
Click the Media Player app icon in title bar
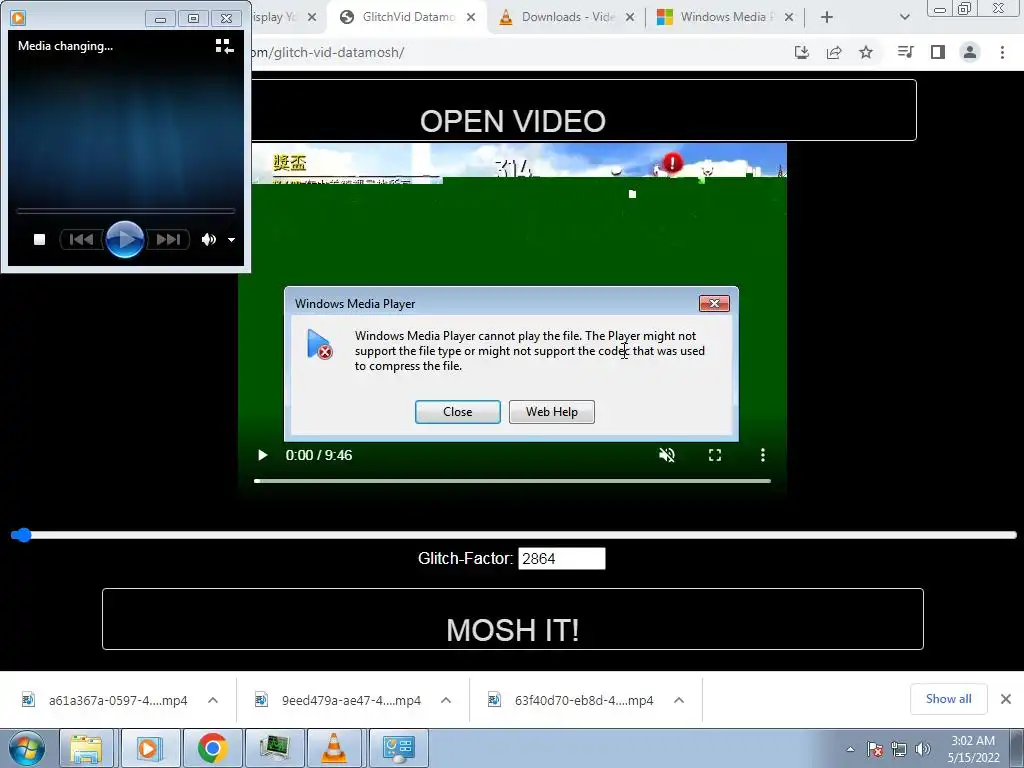(18, 18)
